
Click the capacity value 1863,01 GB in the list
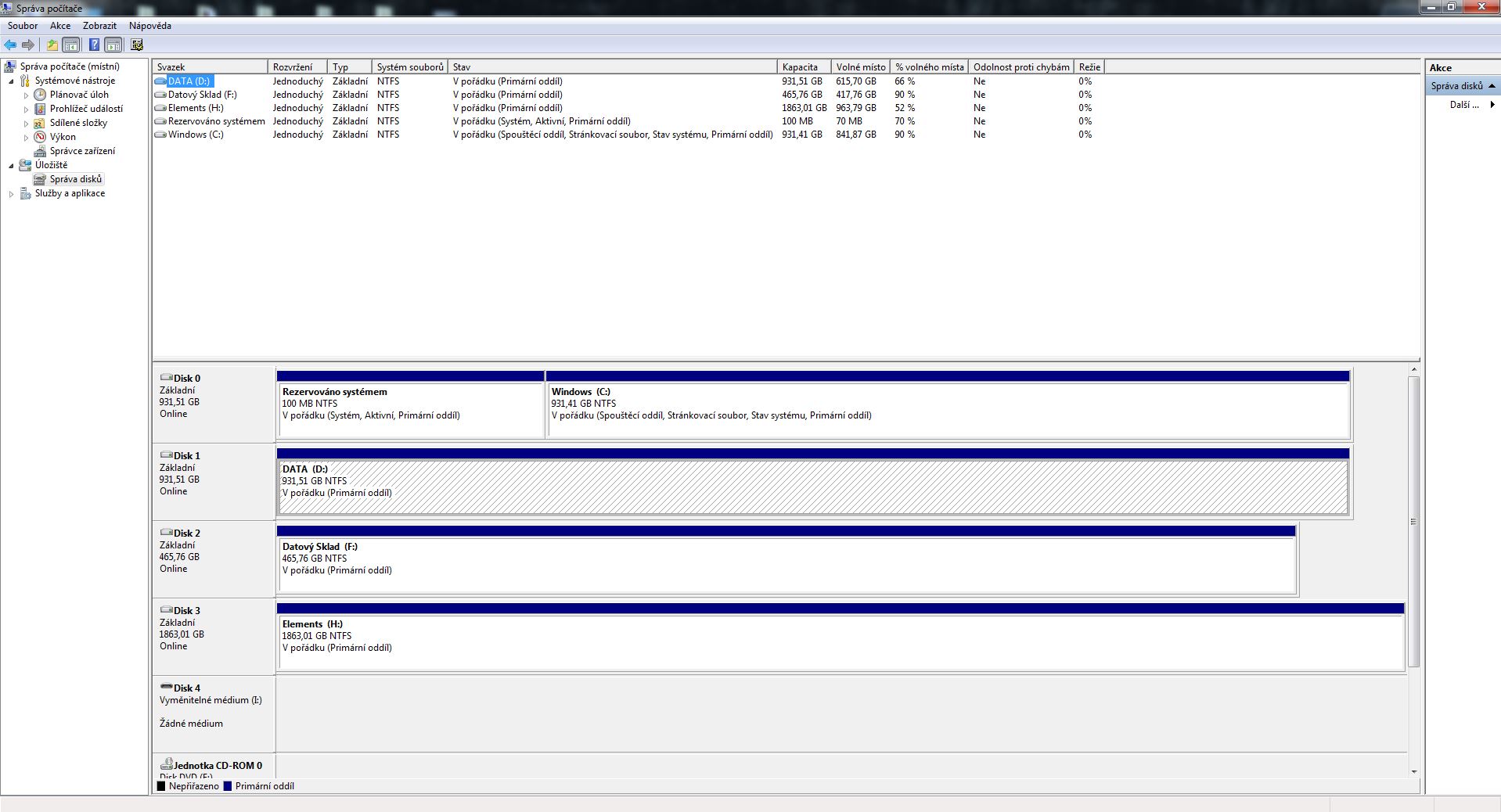pos(804,108)
